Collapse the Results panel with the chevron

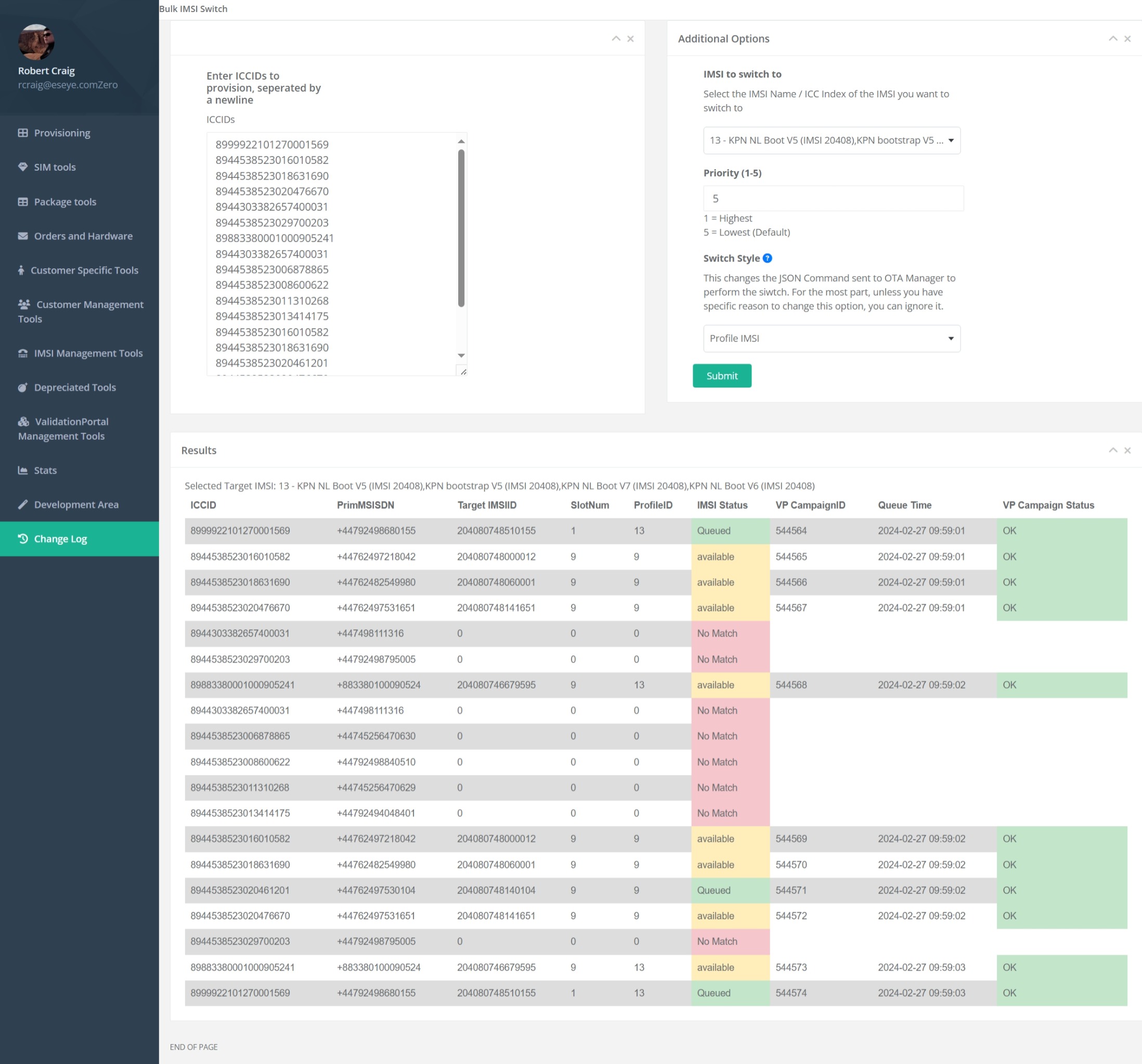(x=1113, y=450)
